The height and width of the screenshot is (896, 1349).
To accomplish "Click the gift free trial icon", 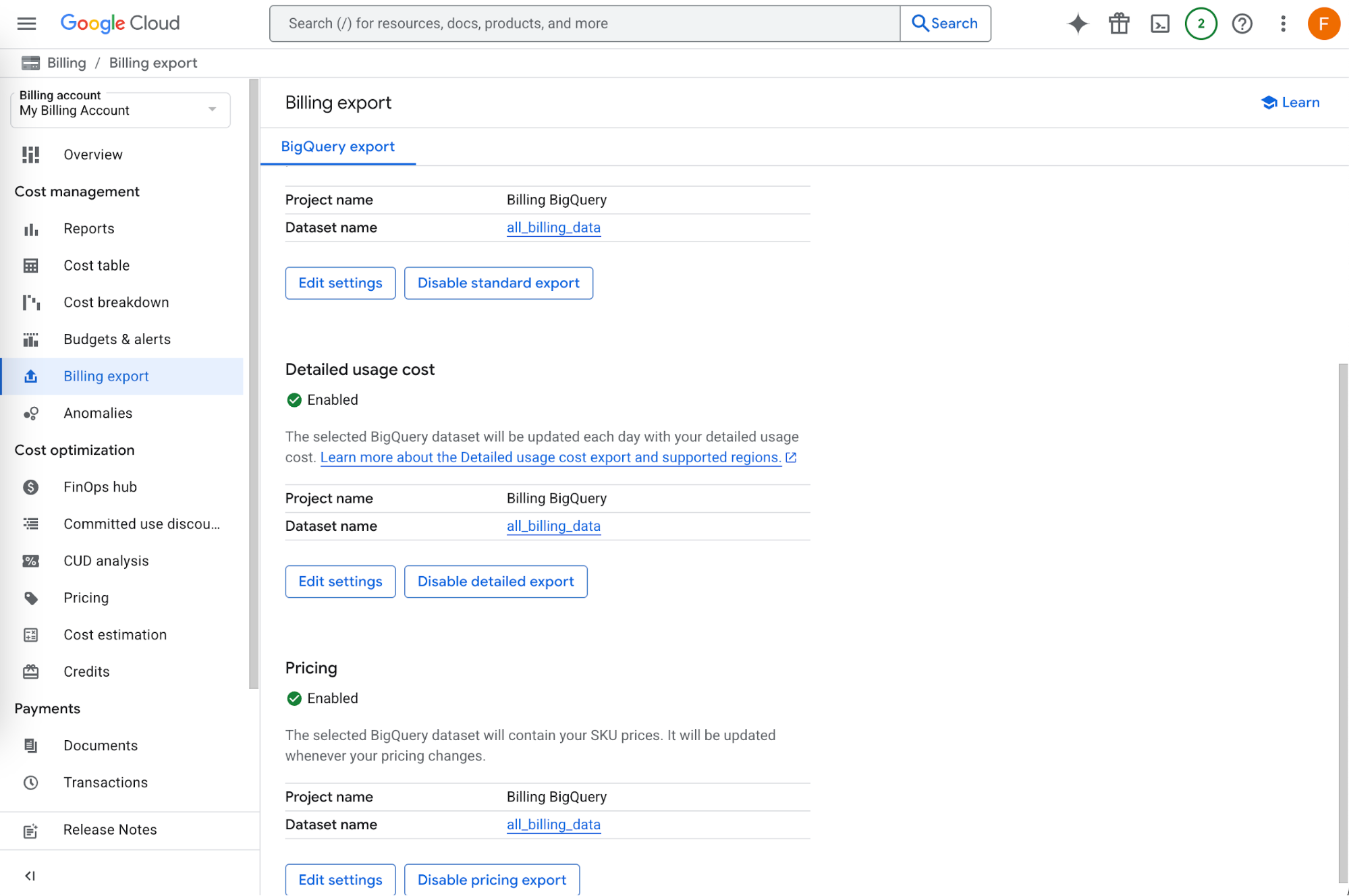I will 1119,24.
